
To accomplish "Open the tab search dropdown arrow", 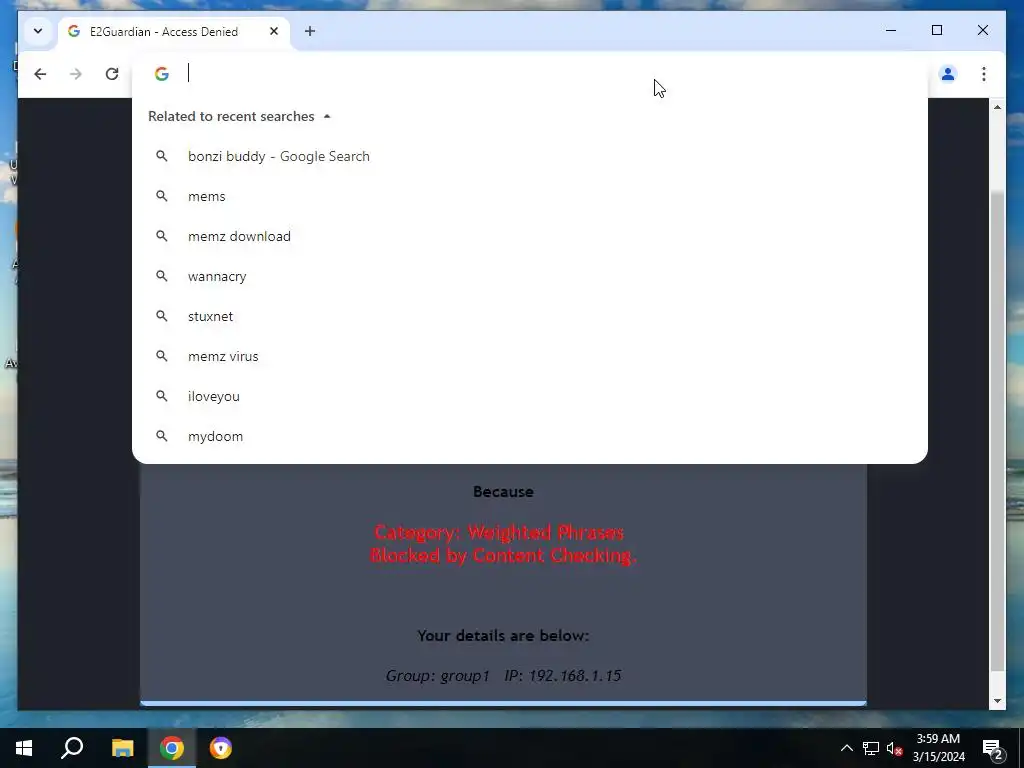I will (x=38, y=31).
